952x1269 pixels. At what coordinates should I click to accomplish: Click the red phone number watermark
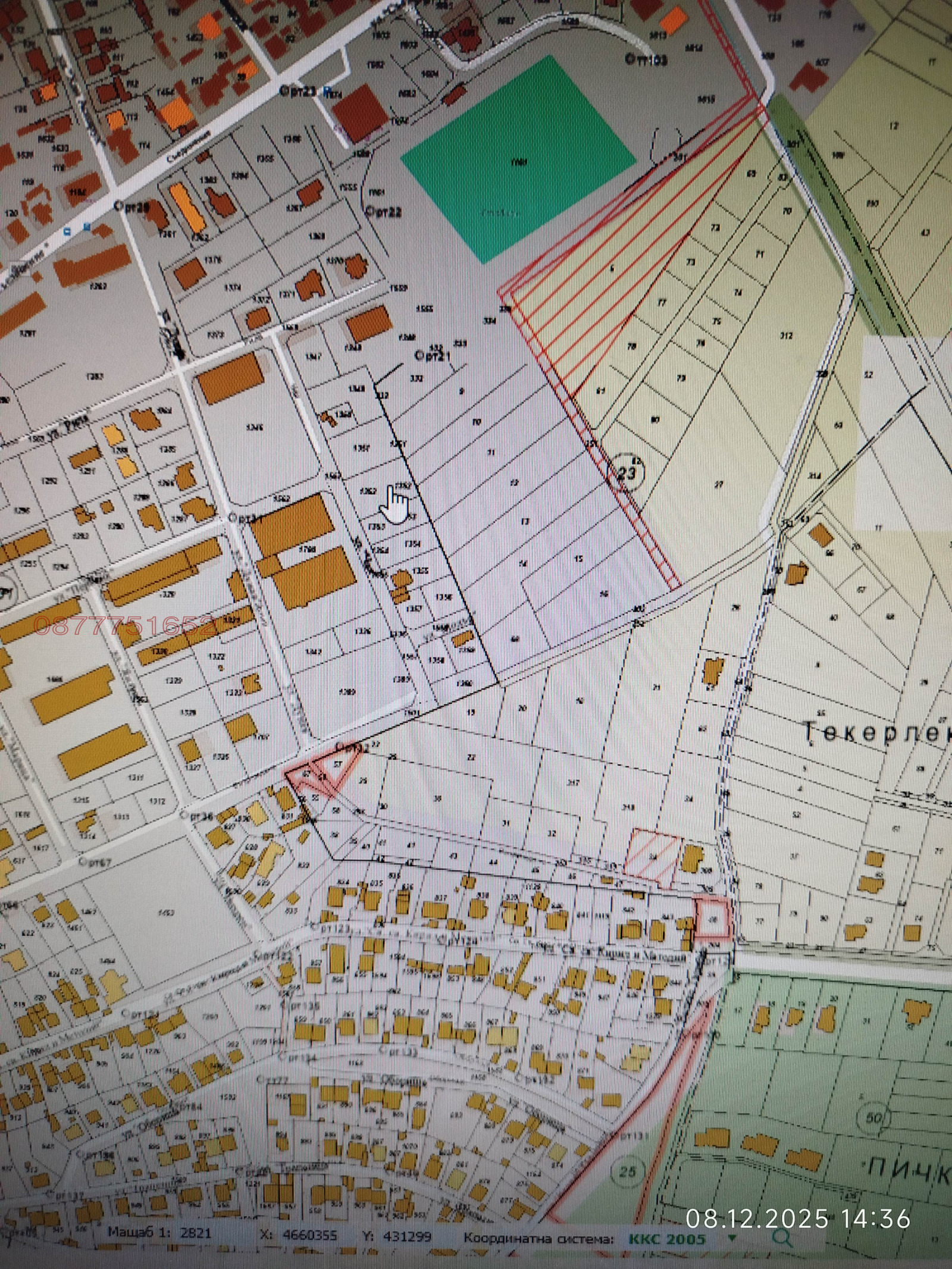tap(125, 626)
